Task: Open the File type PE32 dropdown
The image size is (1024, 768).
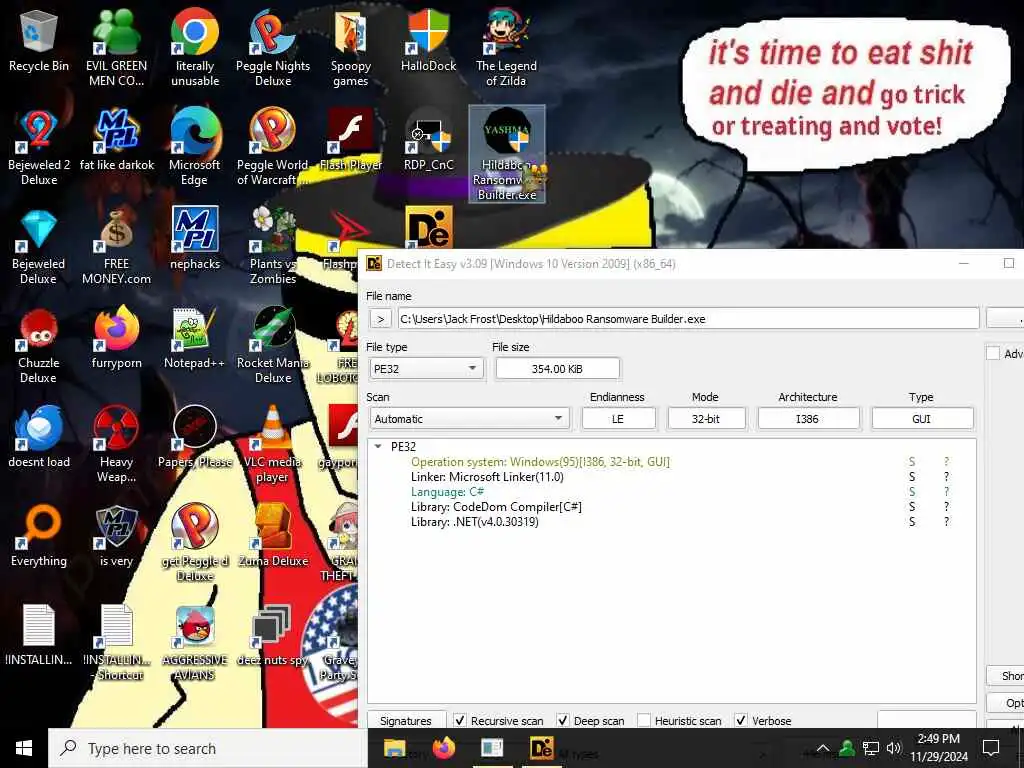Action: tap(426, 368)
